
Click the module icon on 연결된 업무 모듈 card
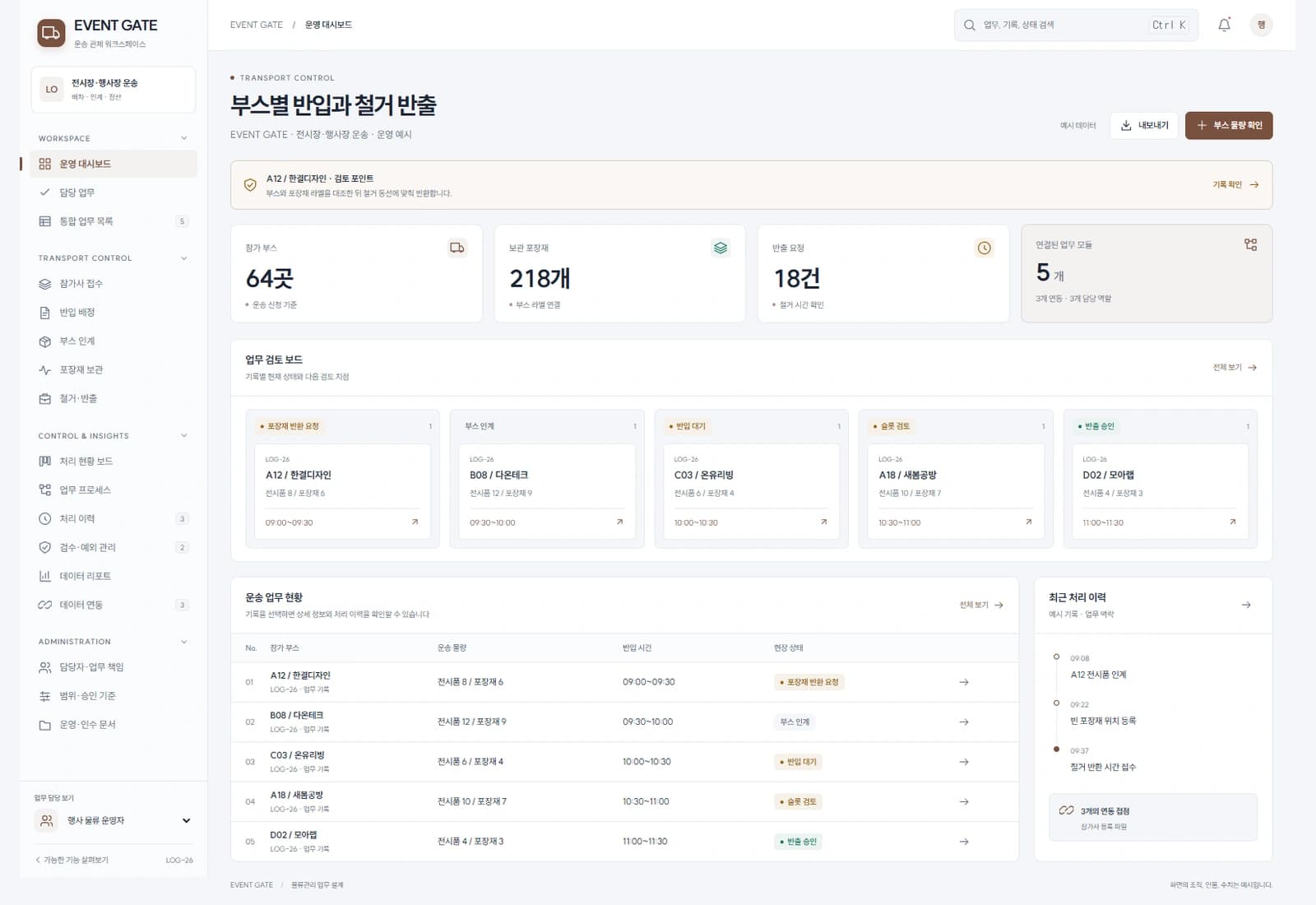tap(1251, 244)
